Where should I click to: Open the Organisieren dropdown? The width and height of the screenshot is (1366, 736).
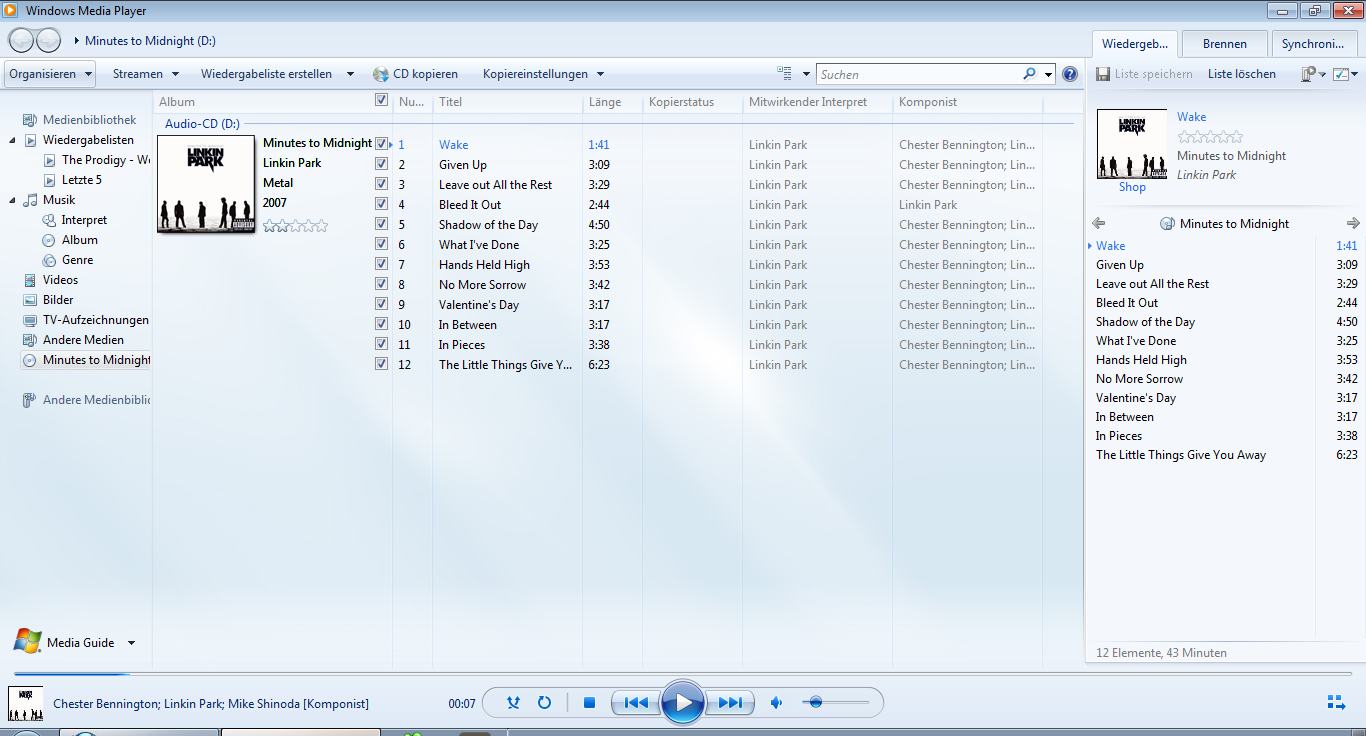pyautogui.click(x=50, y=74)
